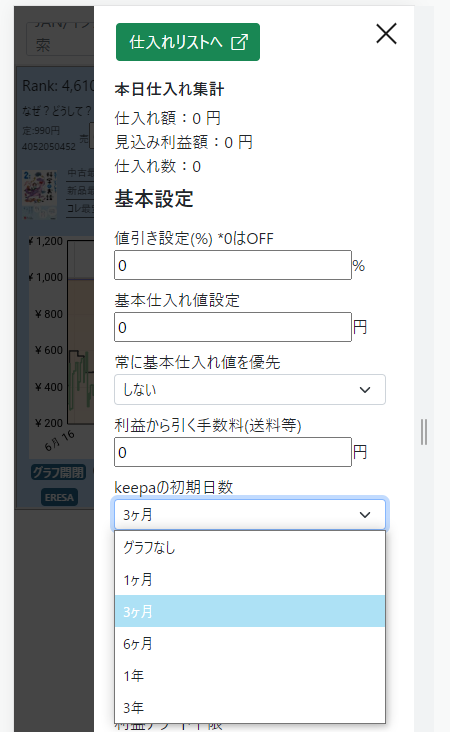The width and height of the screenshot is (452, 732).
Task: Collapse the keepaの初期日数 dropdown showing 3ヶ月
Action: [x=250, y=514]
